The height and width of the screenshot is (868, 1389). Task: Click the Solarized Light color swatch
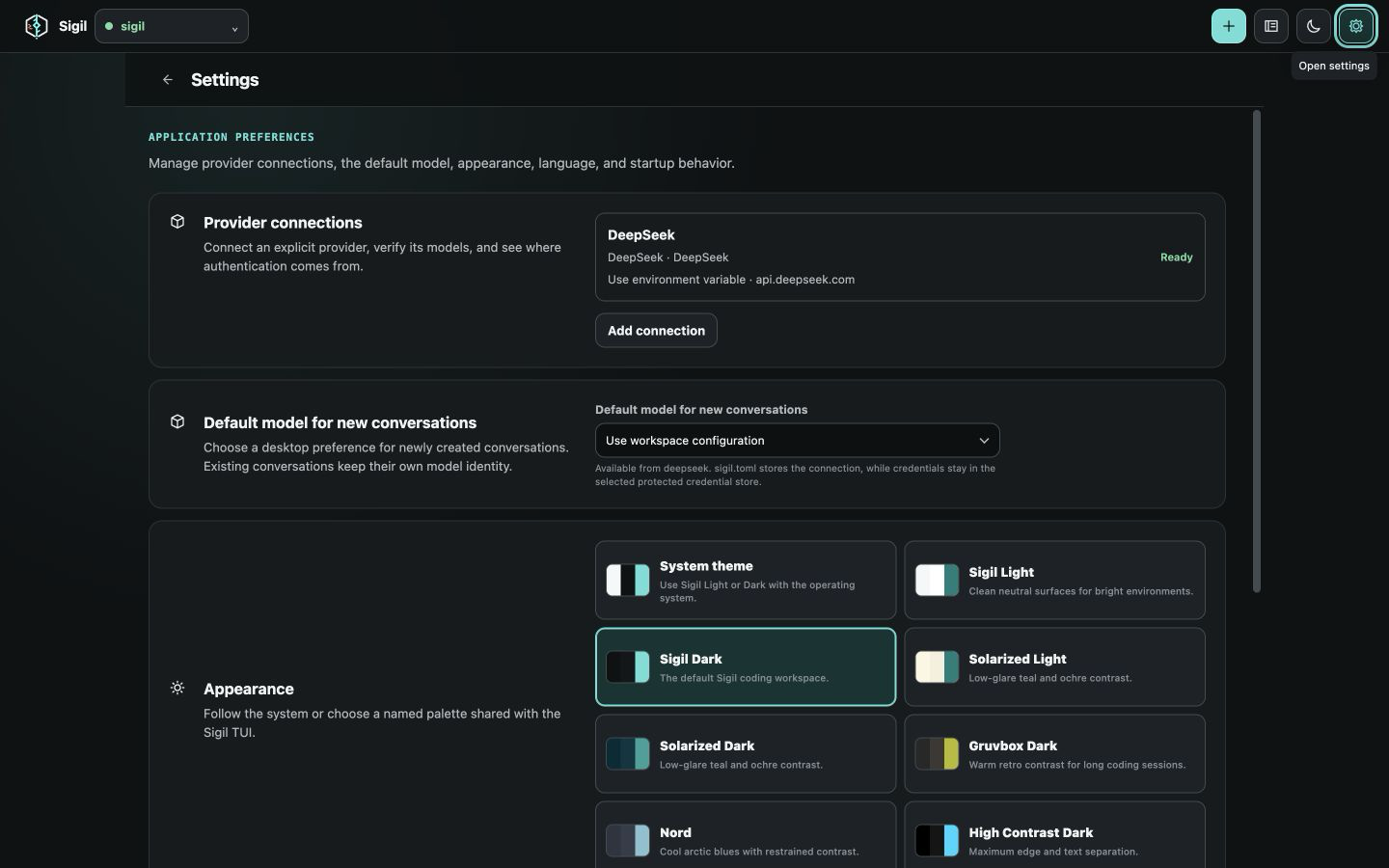point(937,666)
